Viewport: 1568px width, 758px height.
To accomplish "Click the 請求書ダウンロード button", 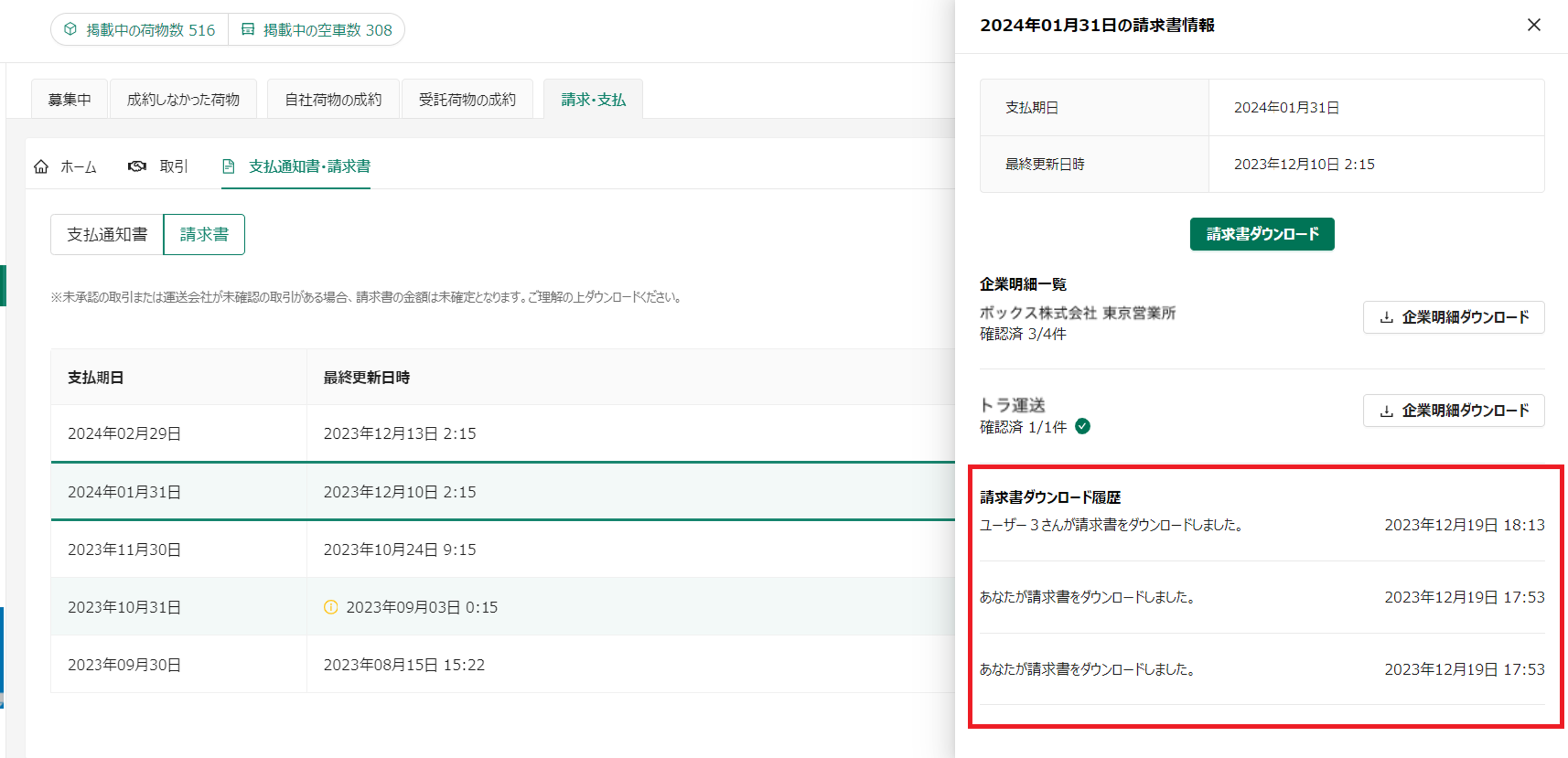I will pos(1262,234).
